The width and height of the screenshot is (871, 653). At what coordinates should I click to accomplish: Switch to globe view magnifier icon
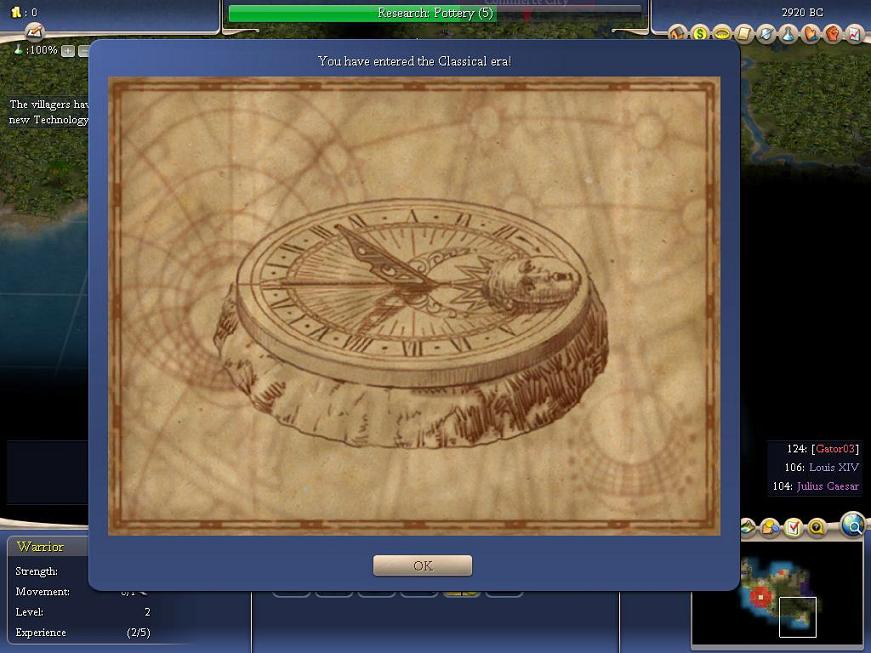[x=853, y=524]
